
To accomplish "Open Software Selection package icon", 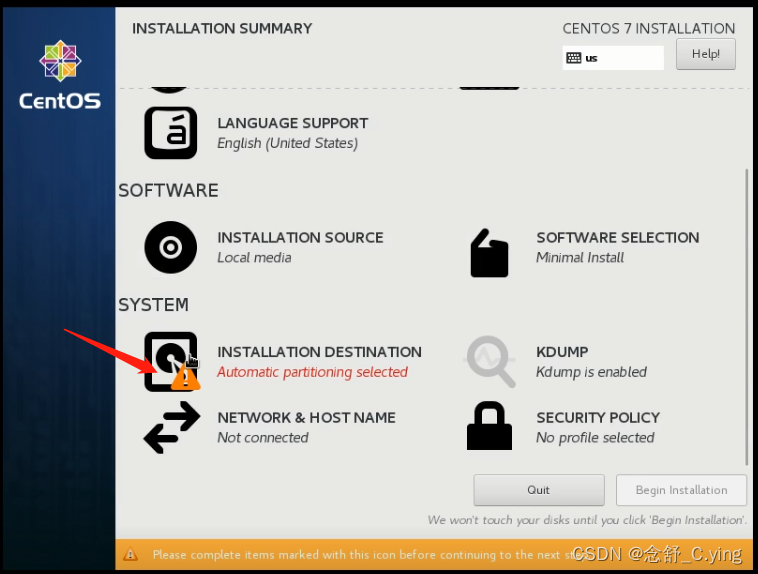I will 489,253.
